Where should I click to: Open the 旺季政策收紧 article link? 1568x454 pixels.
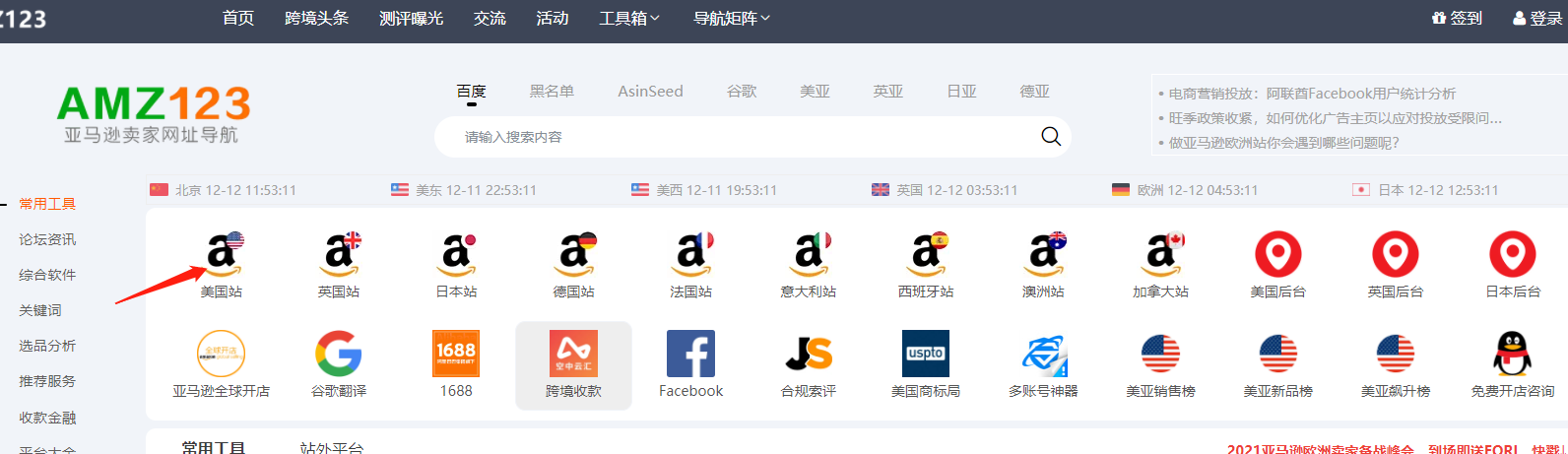tap(1336, 118)
